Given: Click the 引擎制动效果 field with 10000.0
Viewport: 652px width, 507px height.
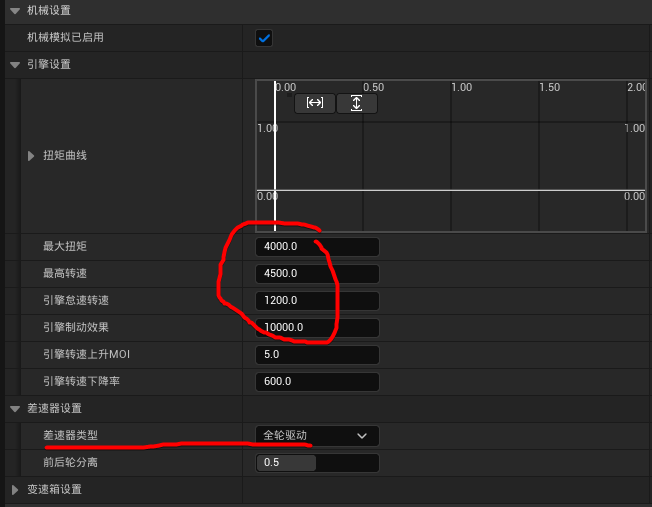Looking at the screenshot, I should tap(317, 328).
